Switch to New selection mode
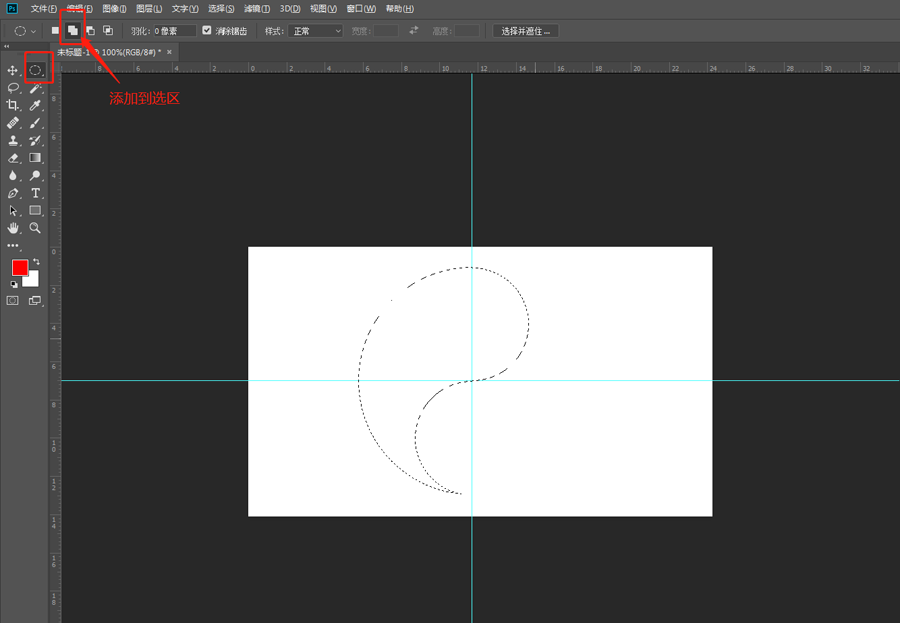 click(55, 30)
